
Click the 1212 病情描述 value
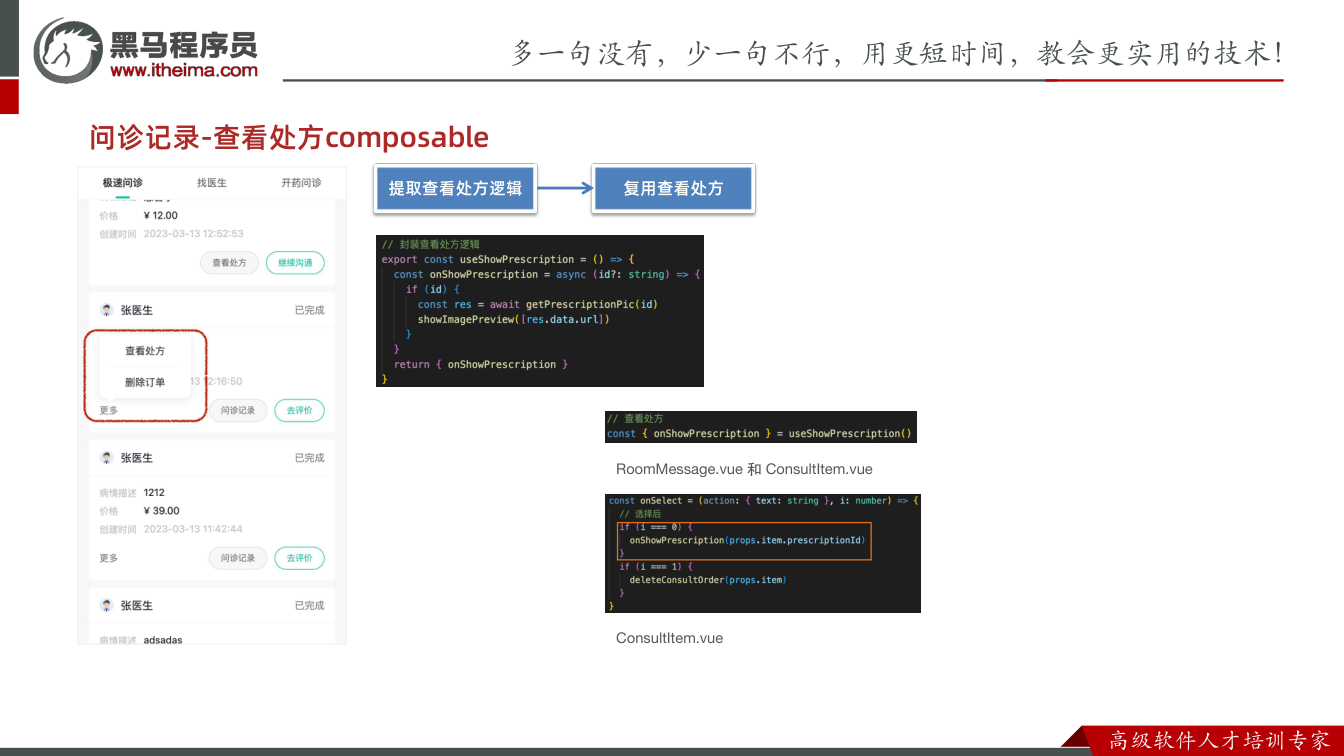[154, 493]
